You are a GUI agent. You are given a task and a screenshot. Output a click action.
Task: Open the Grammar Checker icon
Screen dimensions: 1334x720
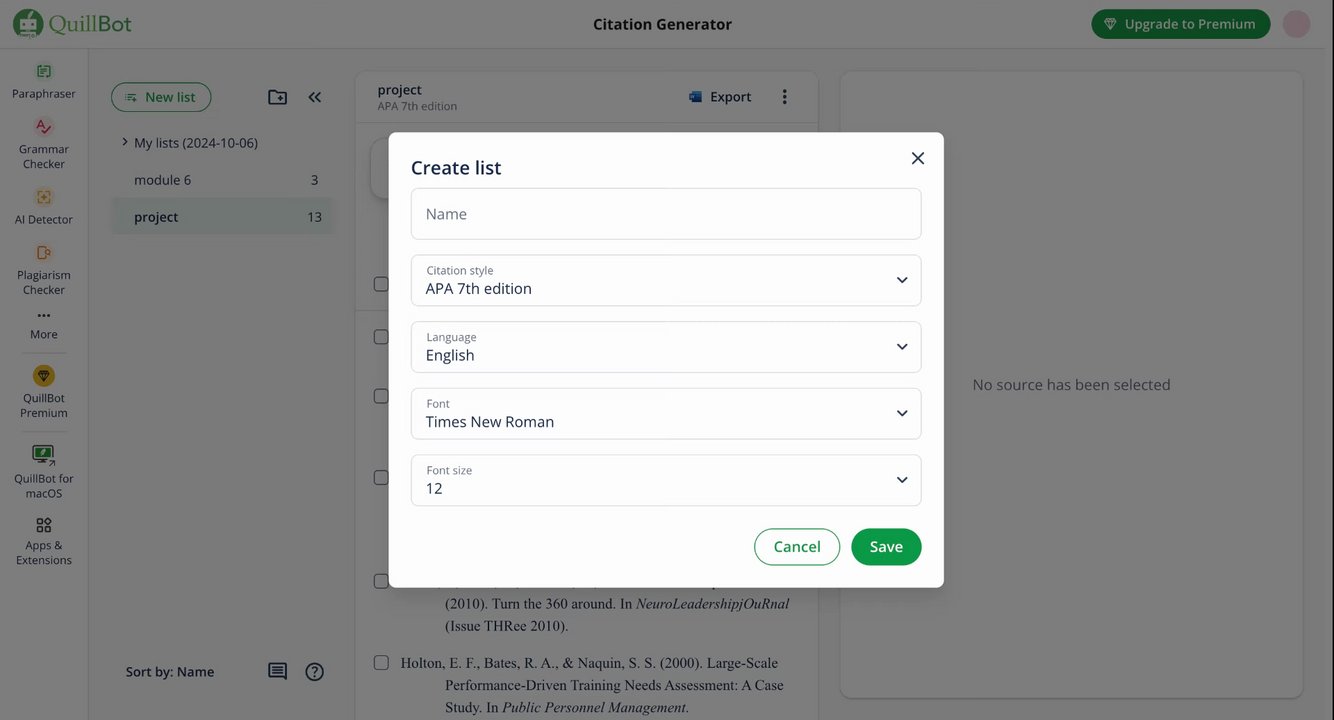(x=44, y=127)
